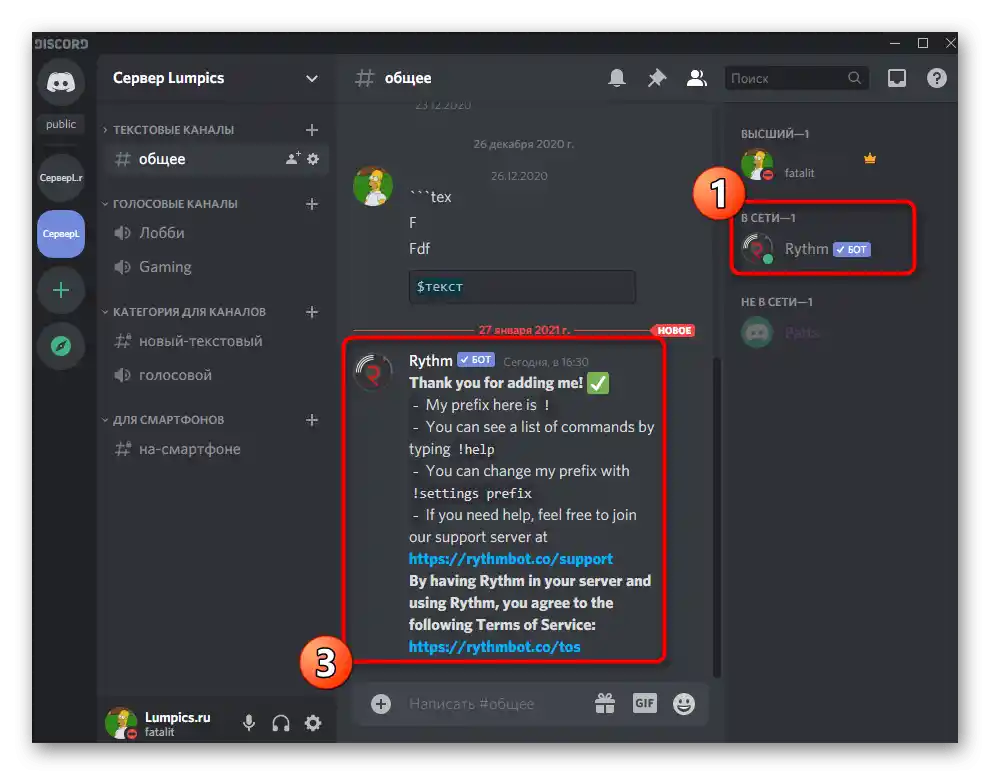Viewport: 990px width, 775px height.
Task: Open channel settings gear for общее
Action: (312, 159)
